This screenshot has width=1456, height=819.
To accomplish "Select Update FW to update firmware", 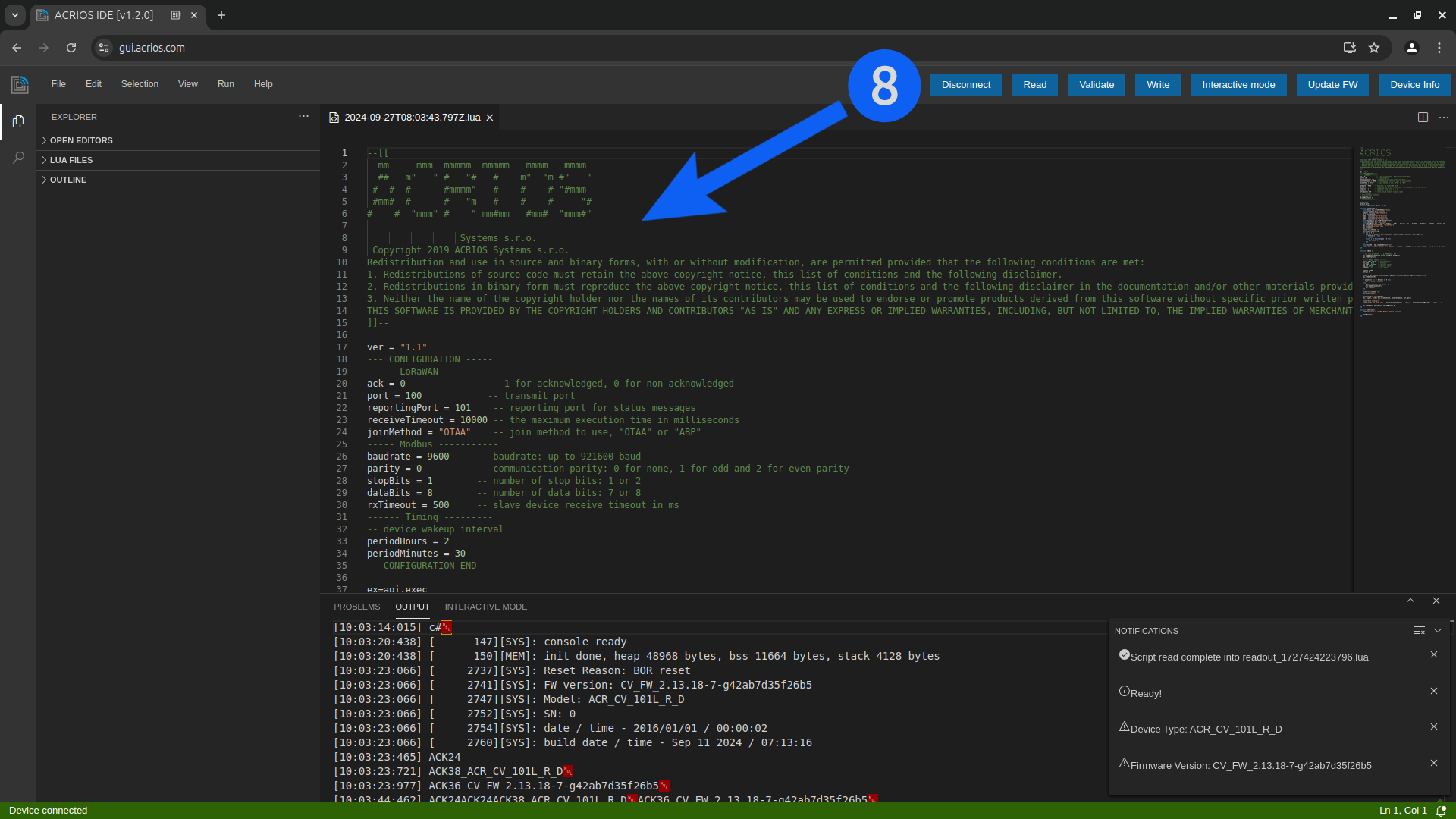I will tap(1333, 84).
